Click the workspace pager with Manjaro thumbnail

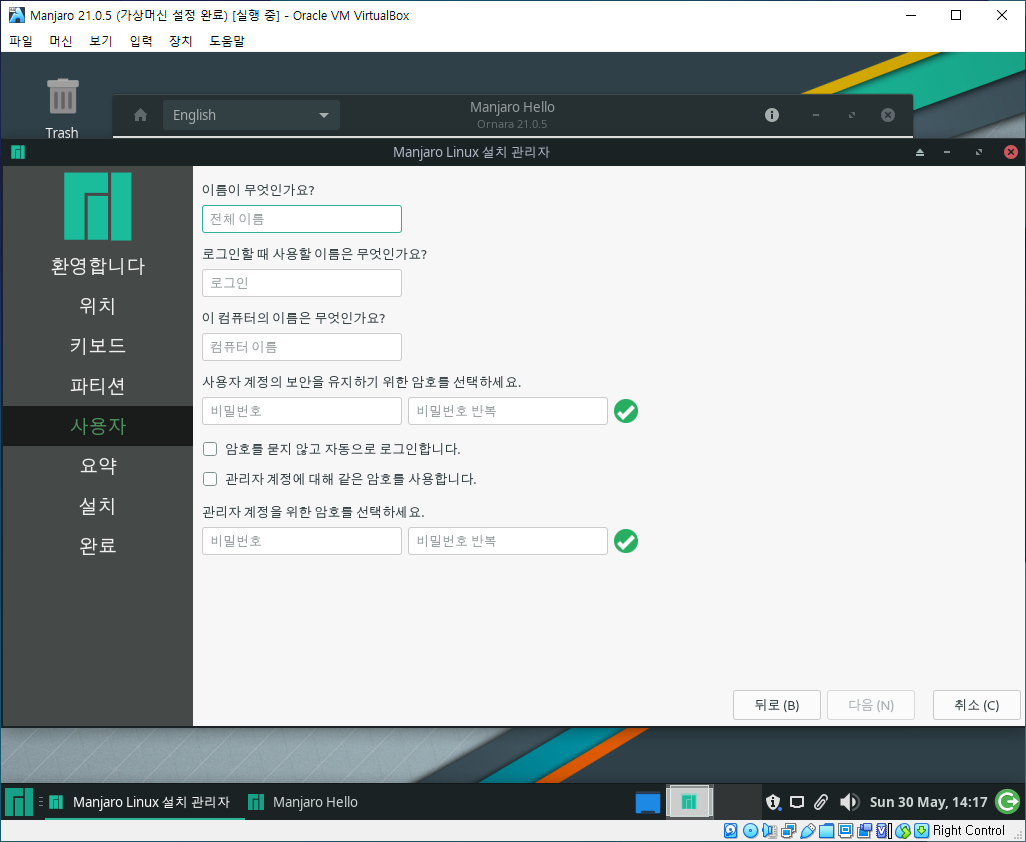(x=688, y=802)
